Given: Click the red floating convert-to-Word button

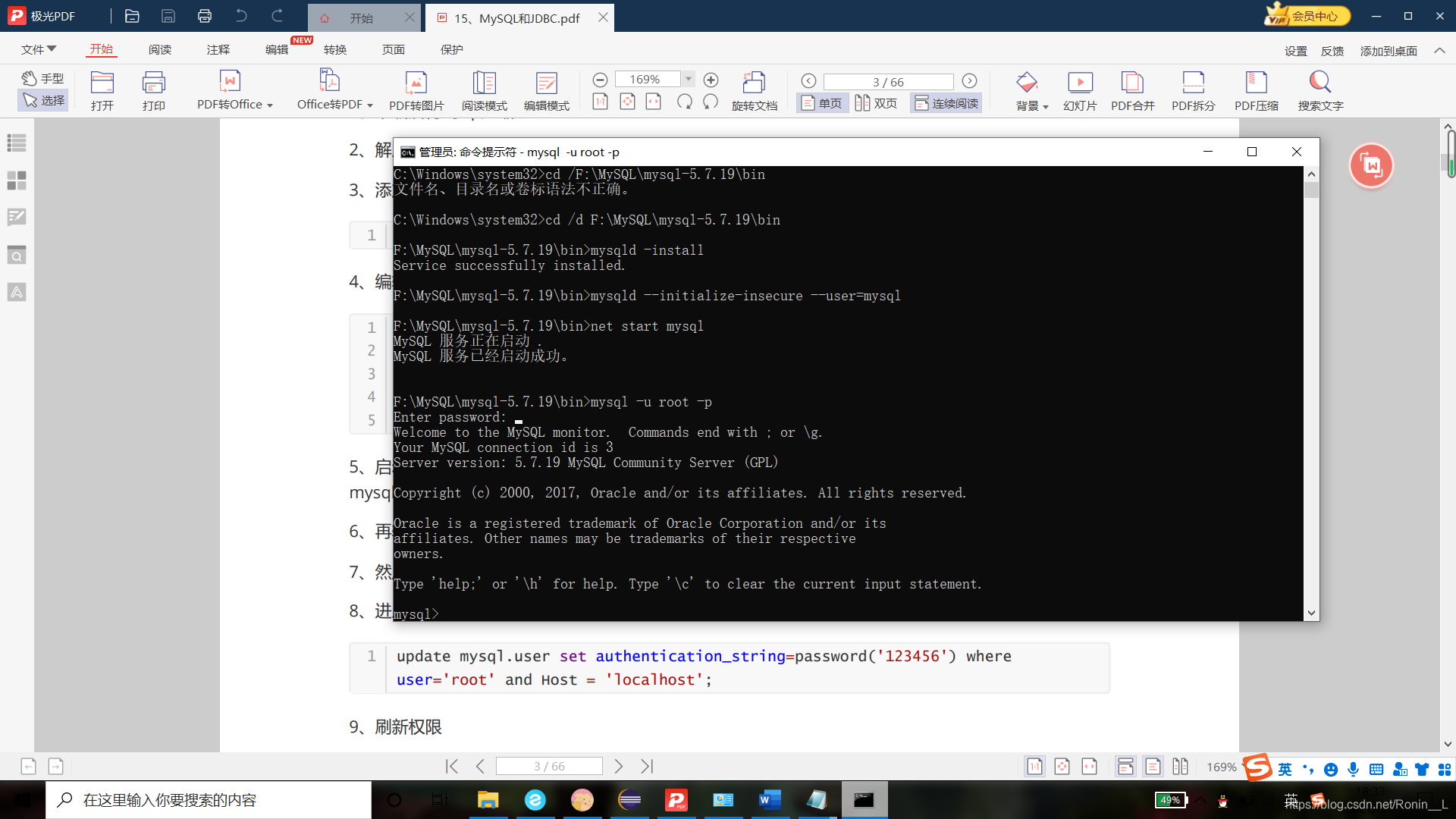Looking at the screenshot, I should 1371,165.
